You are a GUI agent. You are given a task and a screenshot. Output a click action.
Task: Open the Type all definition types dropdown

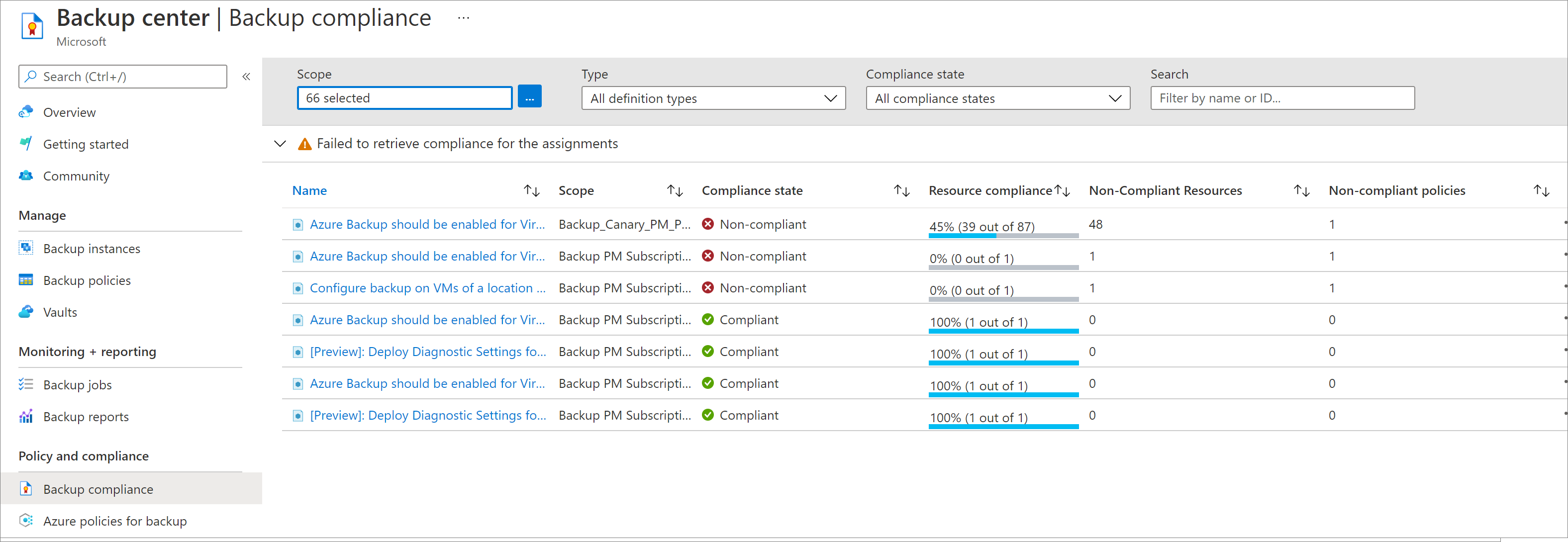tap(711, 97)
